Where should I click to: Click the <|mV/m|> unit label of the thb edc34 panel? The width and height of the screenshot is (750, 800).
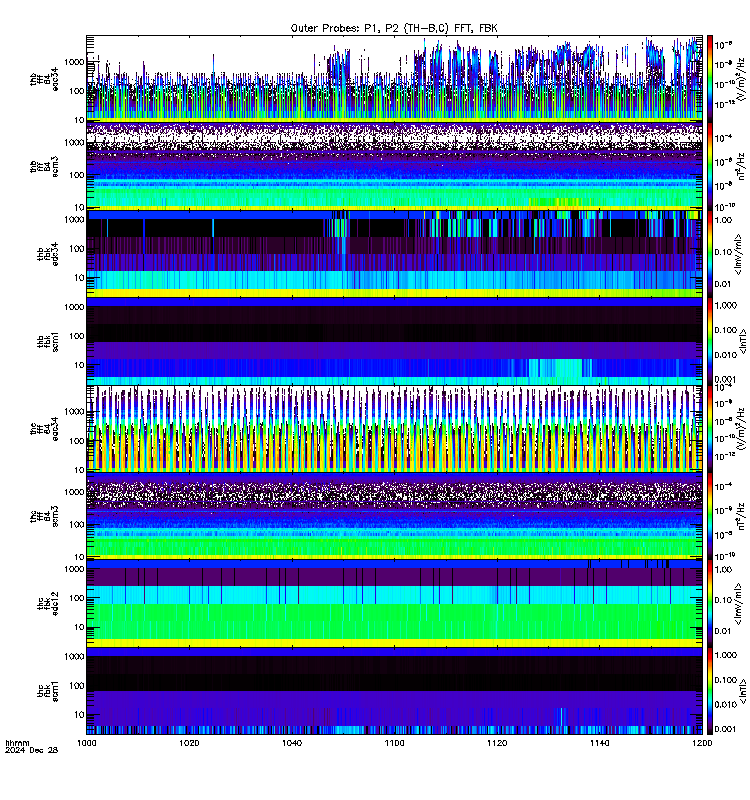[x=738, y=253]
